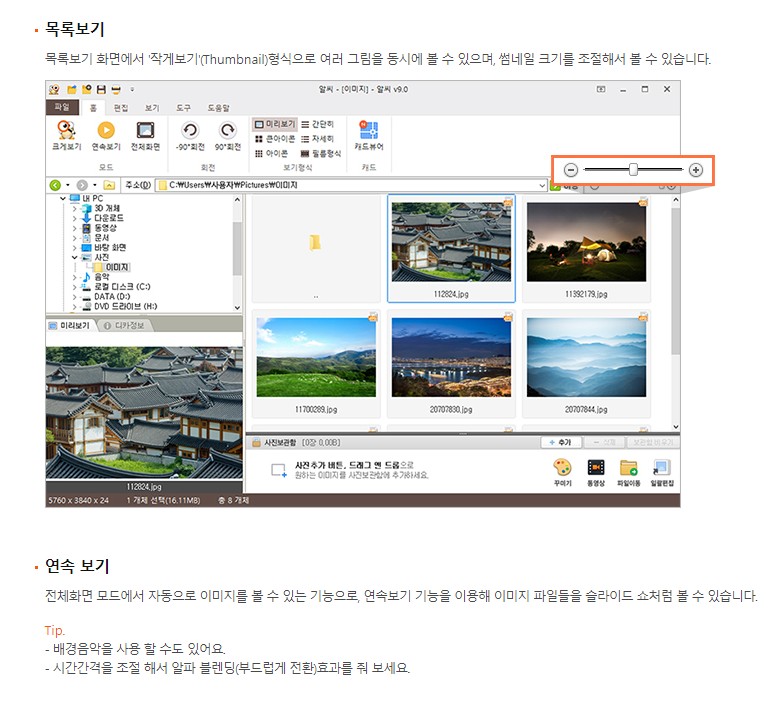Click the thumbnail list vertical scrollbar
783x707 pixels.
(675, 281)
